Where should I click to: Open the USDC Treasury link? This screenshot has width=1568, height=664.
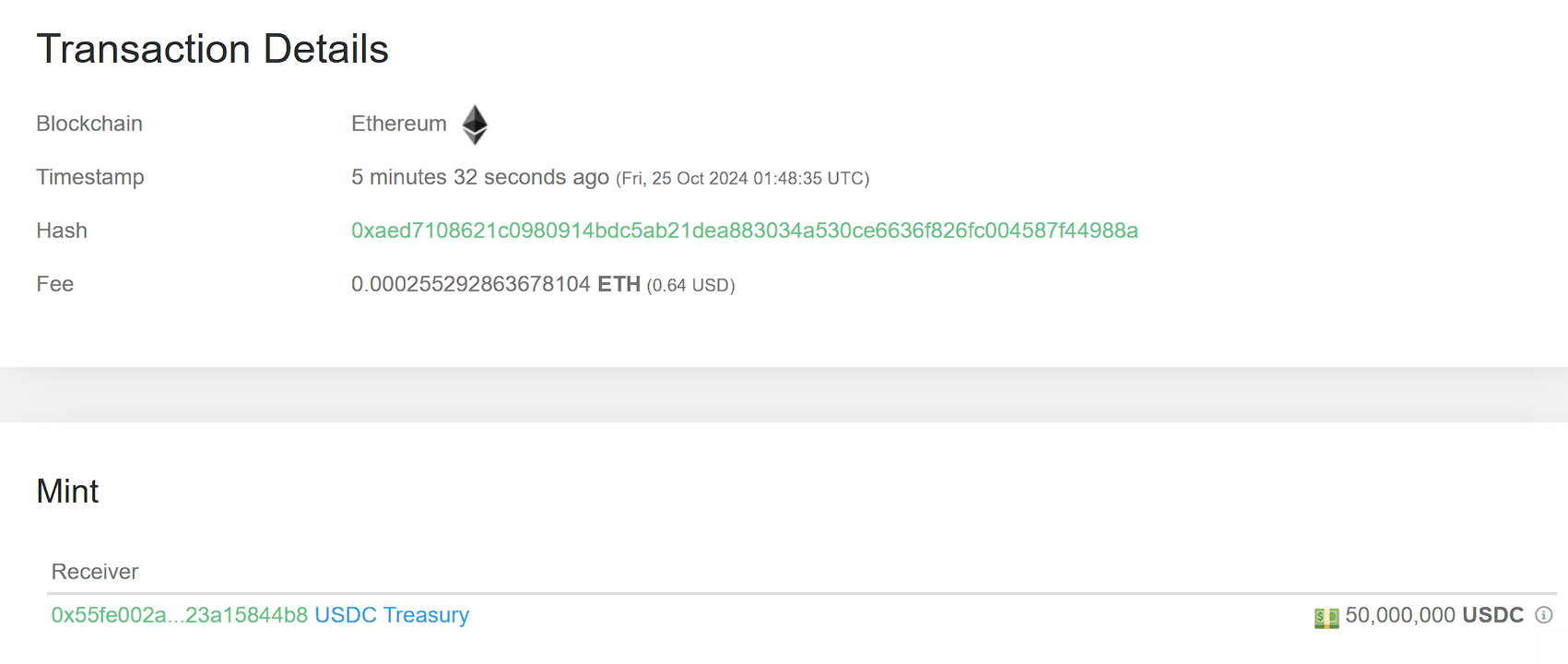[391, 615]
